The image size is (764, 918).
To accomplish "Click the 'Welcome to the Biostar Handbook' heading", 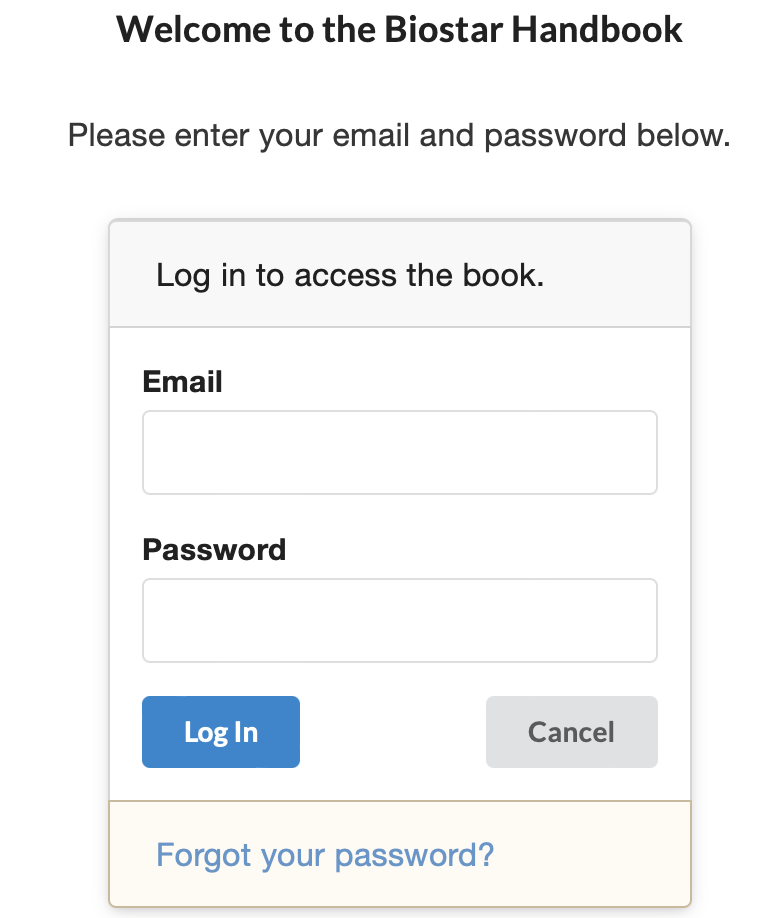I will [x=399, y=30].
